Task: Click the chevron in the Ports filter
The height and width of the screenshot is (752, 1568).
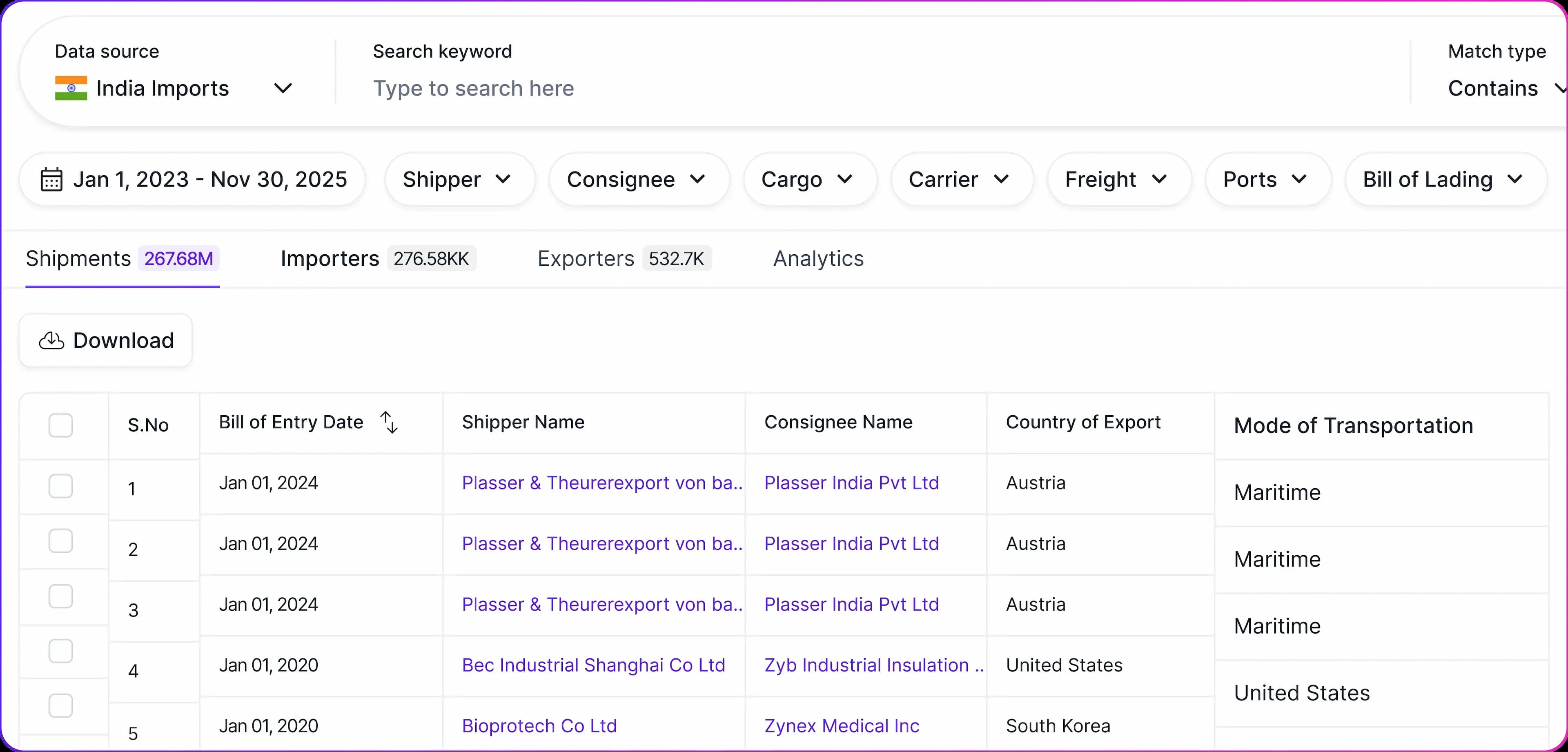Action: pyautogui.click(x=1299, y=180)
